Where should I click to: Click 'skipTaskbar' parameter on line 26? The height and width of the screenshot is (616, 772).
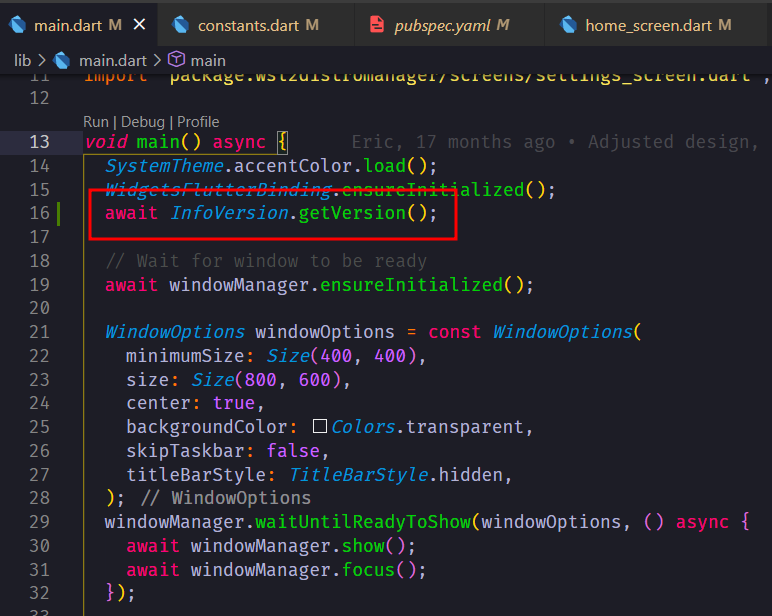(185, 451)
